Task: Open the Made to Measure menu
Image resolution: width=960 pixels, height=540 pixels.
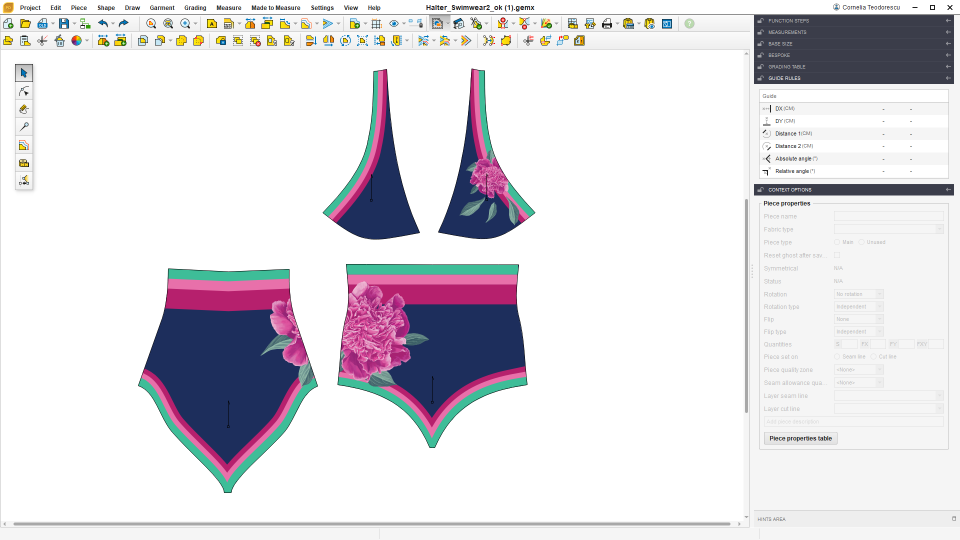Action: pos(274,7)
